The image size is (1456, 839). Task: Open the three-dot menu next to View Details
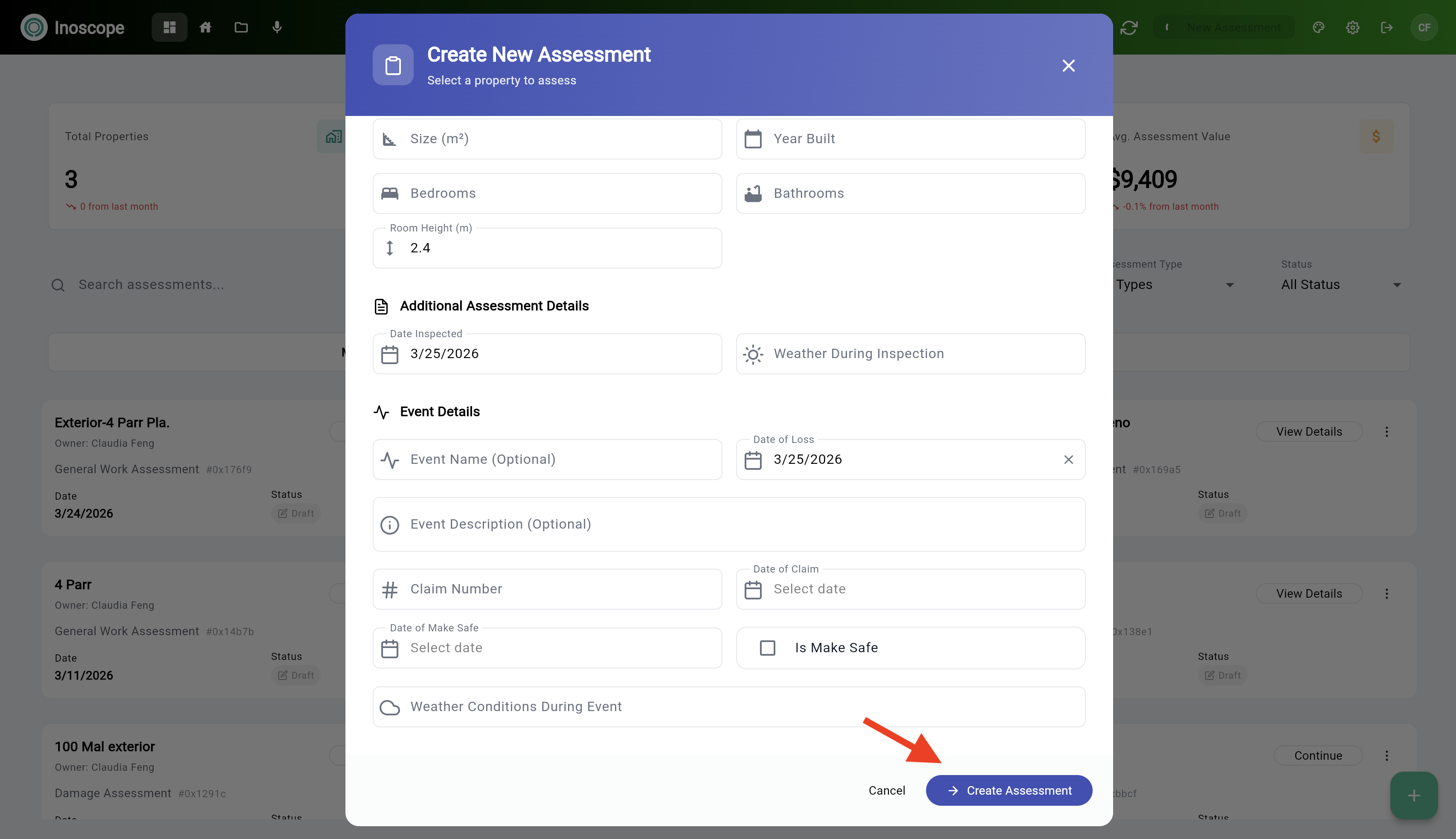click(1387, 431)
